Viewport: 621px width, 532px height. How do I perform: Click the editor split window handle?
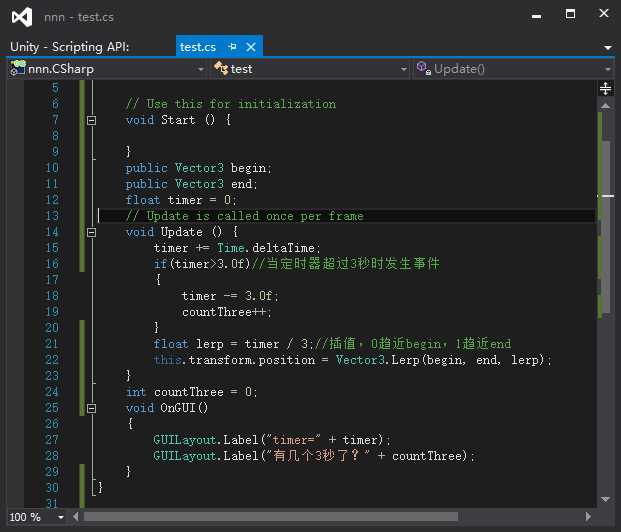605,88
